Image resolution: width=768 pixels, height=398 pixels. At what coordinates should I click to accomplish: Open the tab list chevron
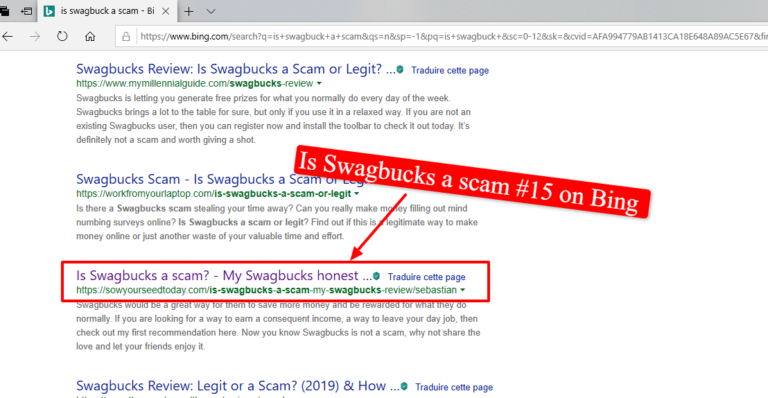(211, 11)
